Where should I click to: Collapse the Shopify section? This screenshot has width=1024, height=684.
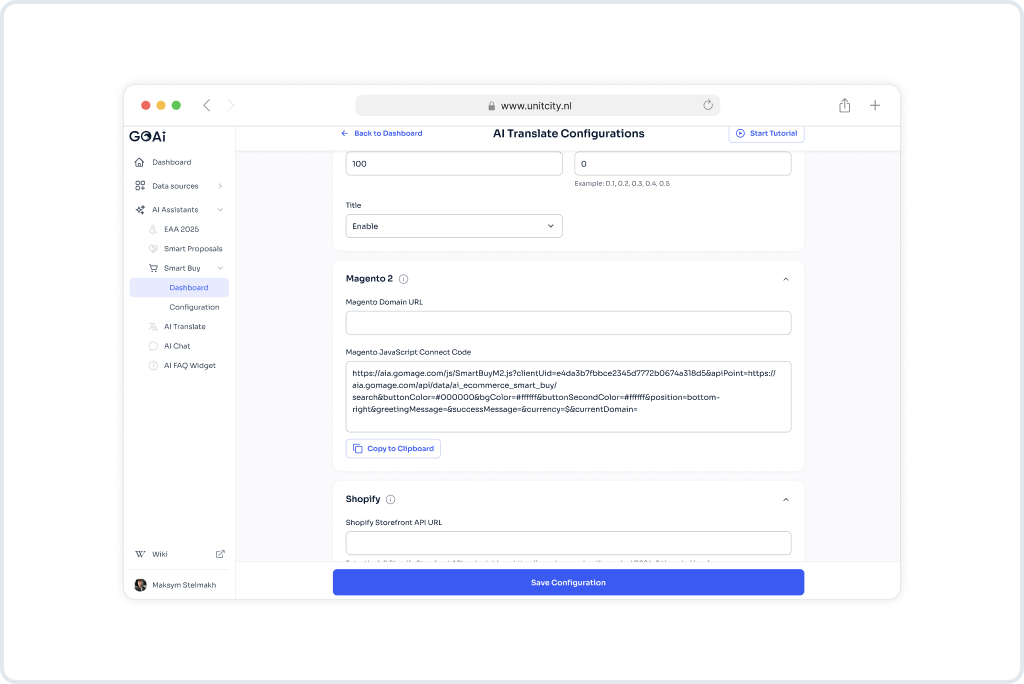(786, 499)
